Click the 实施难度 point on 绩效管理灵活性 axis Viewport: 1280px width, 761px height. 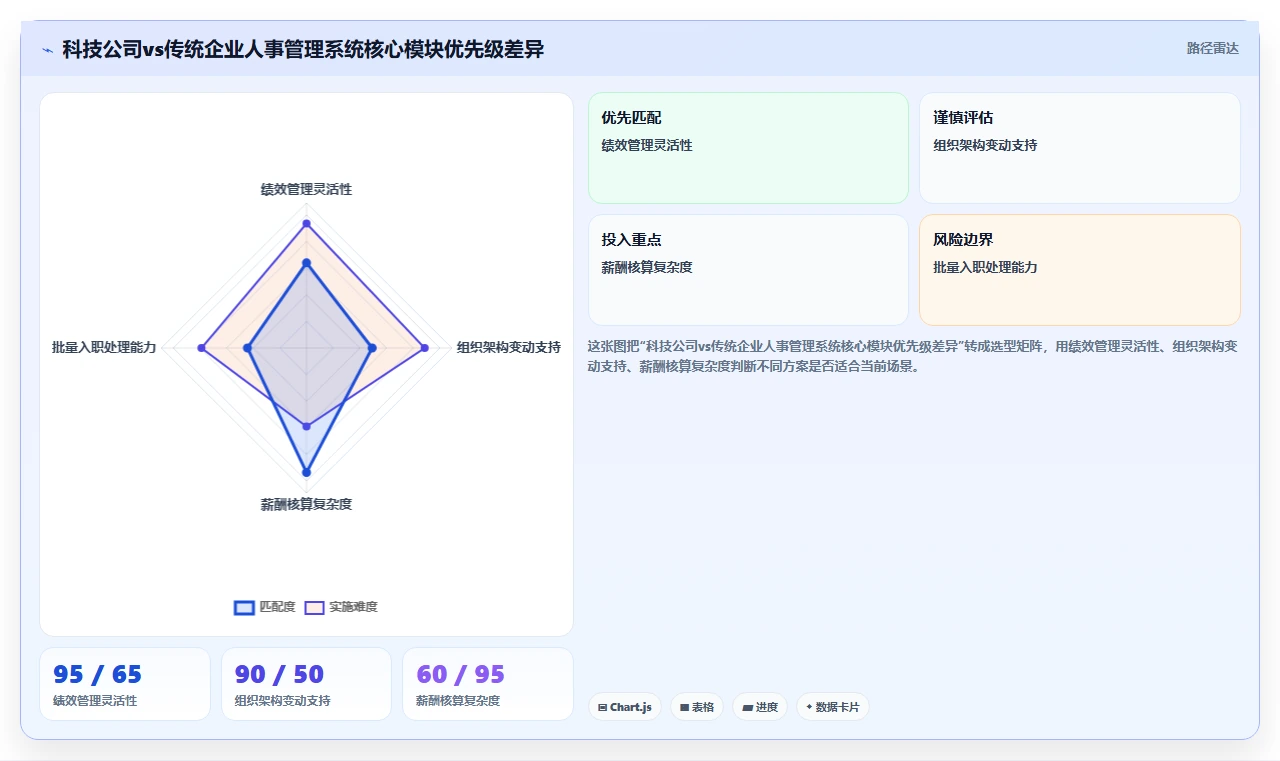pos(306,223)
